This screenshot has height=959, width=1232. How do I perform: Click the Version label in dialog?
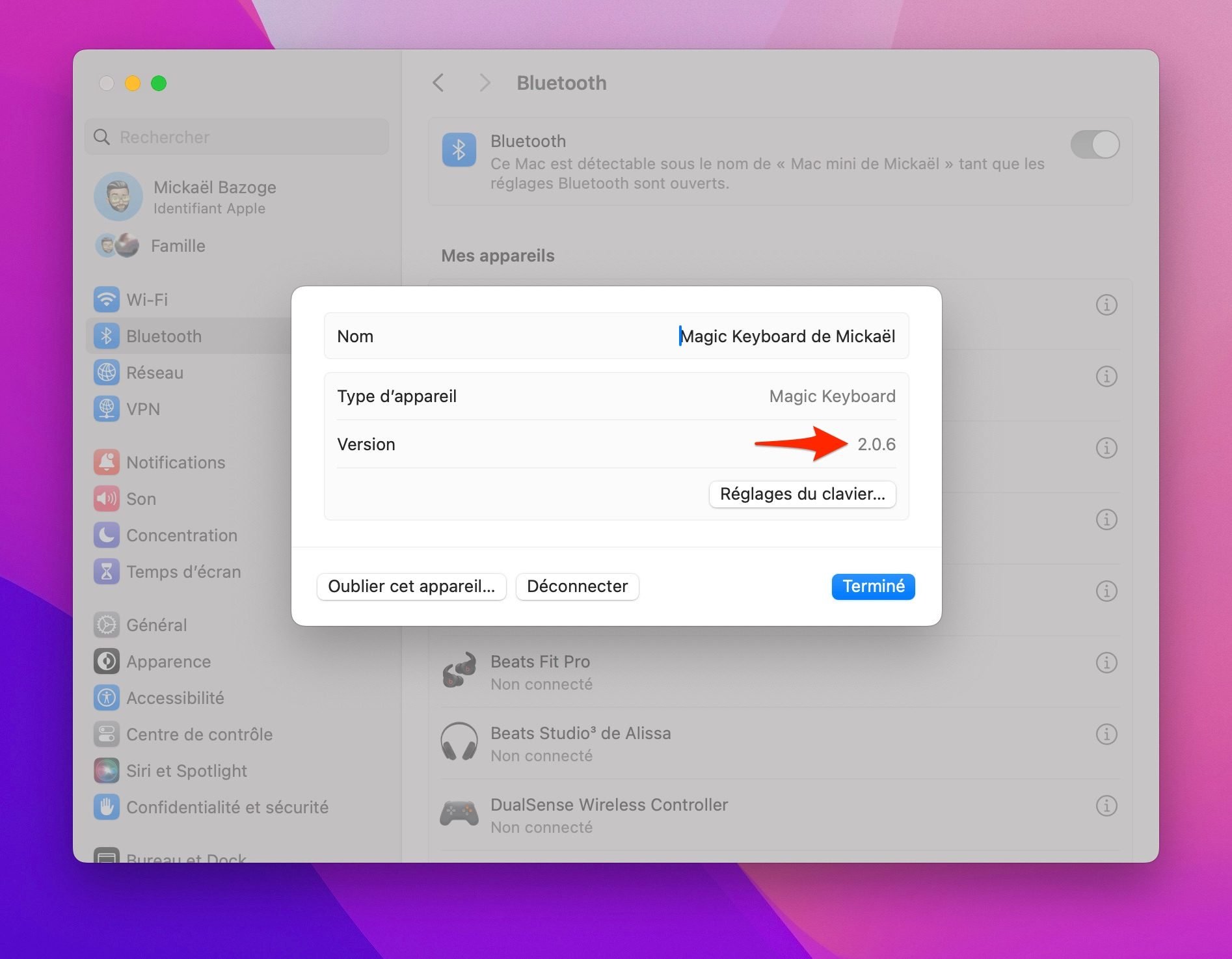[366, 444]
